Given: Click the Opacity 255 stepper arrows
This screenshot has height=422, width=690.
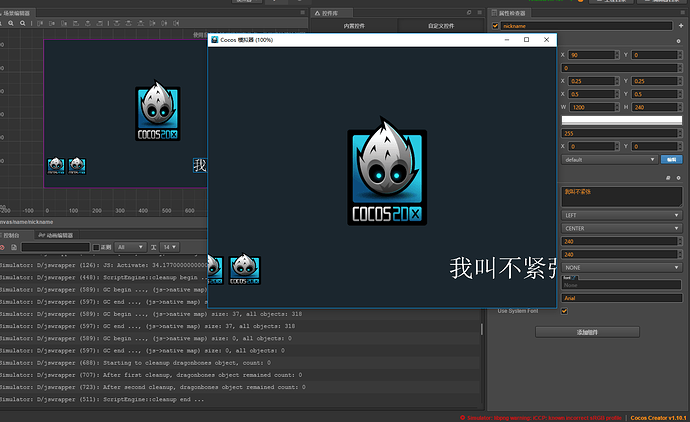Looking at the screenshot, I should click(680, 133).
